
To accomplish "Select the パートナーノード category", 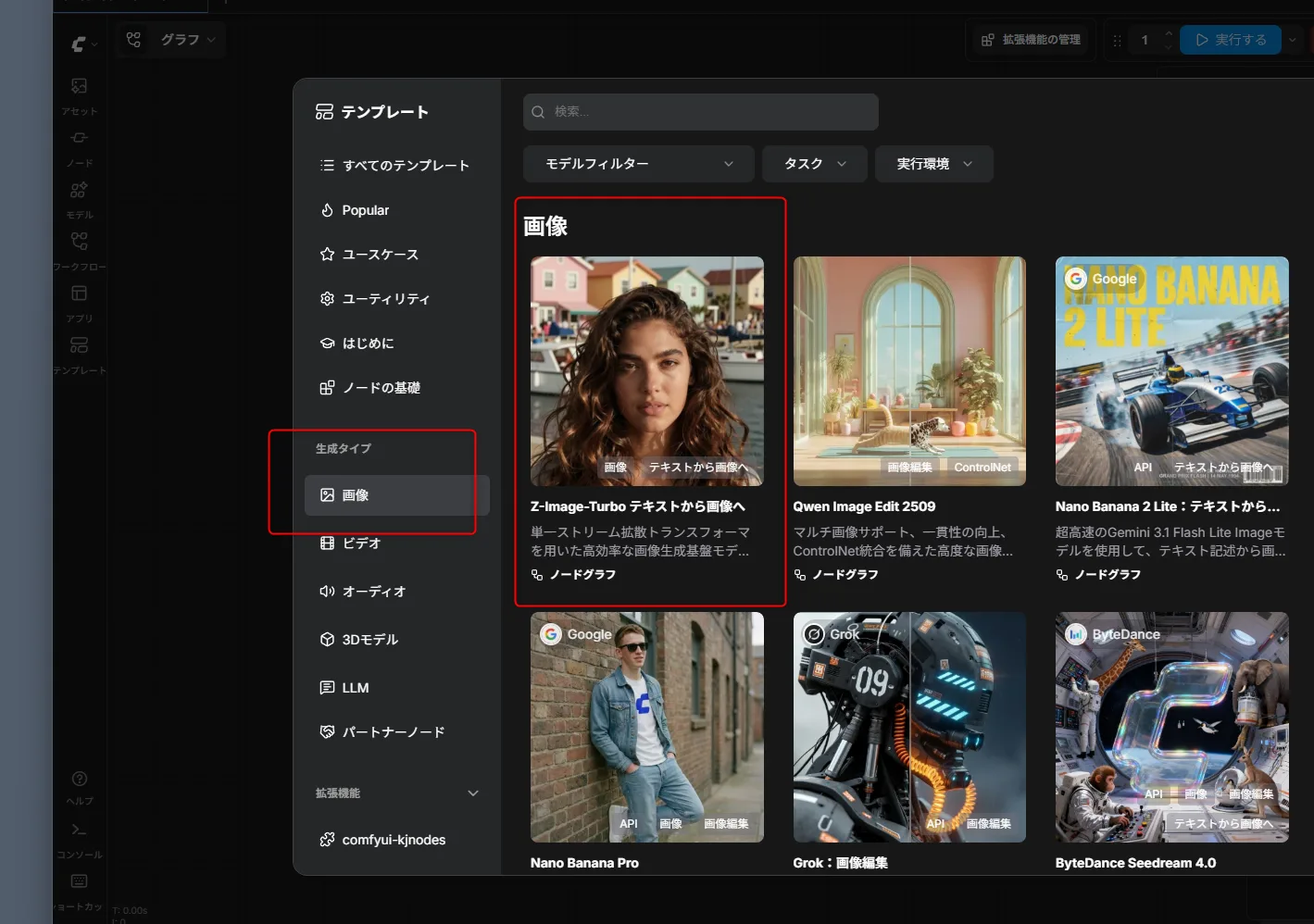I will point(396,732).
